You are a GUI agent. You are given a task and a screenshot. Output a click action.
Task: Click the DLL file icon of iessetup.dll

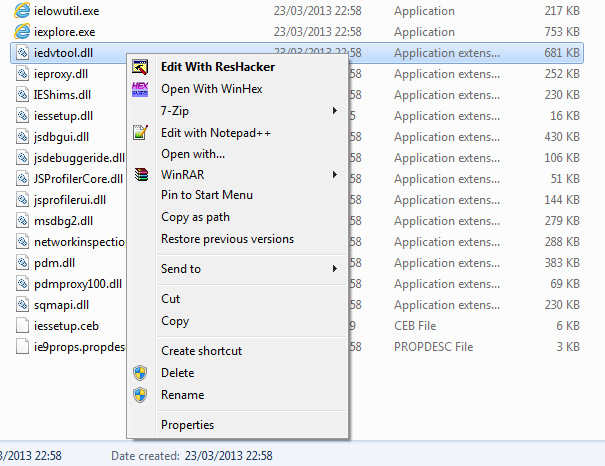[x=22, y=116]
